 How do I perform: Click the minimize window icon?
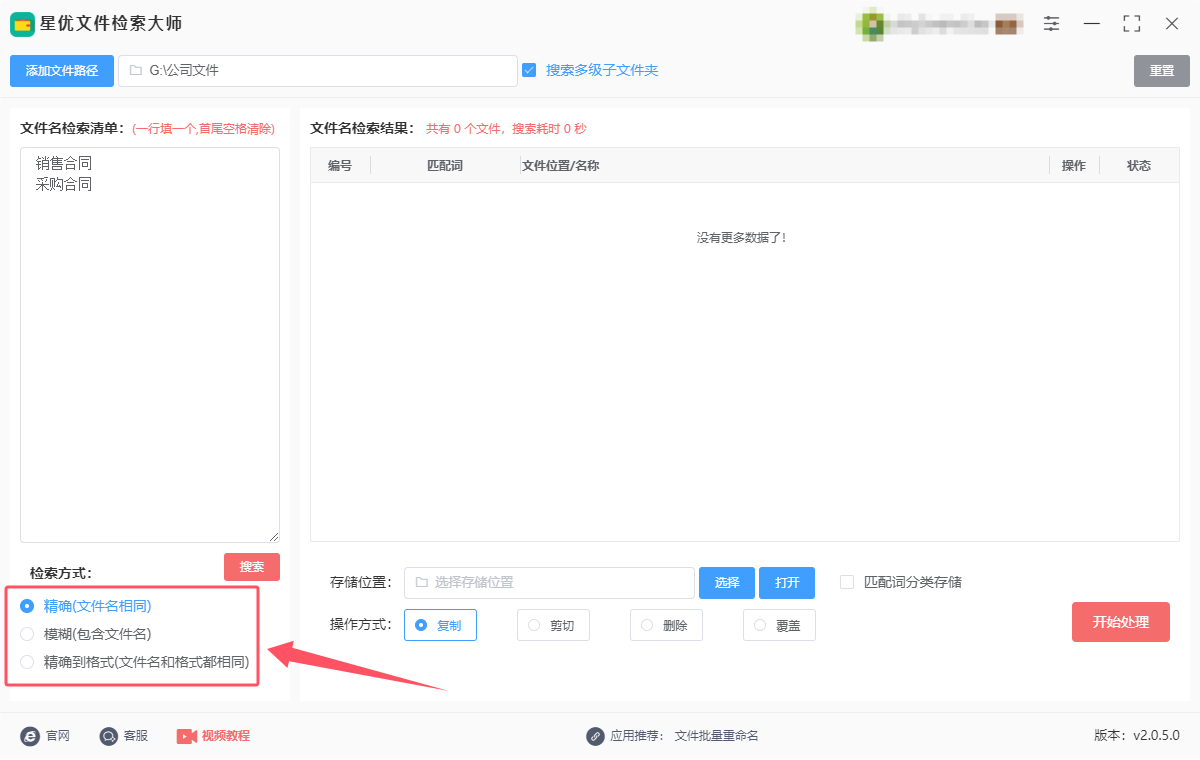click(1092, 23)
